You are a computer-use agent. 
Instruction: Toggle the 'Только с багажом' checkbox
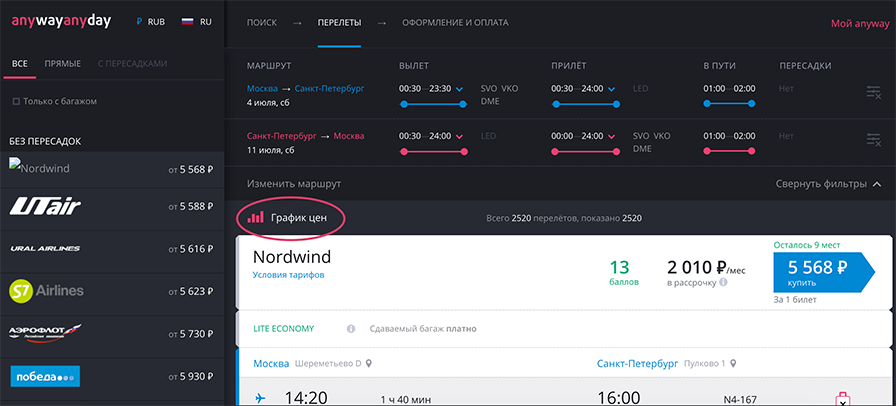click(x=15, y=101)
